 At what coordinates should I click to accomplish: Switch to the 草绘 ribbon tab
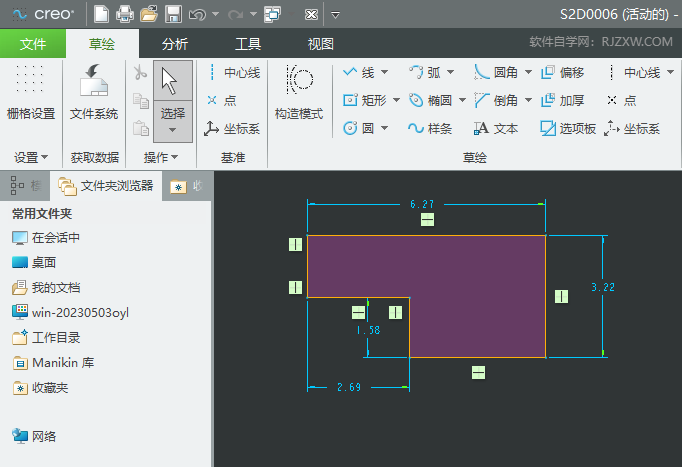point(102,43)
